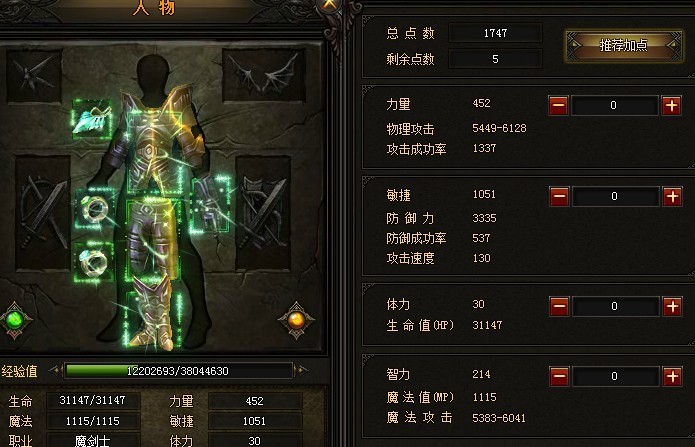Increase 智力 points with plus button
The image size is (695, 447).
[672, 376]
